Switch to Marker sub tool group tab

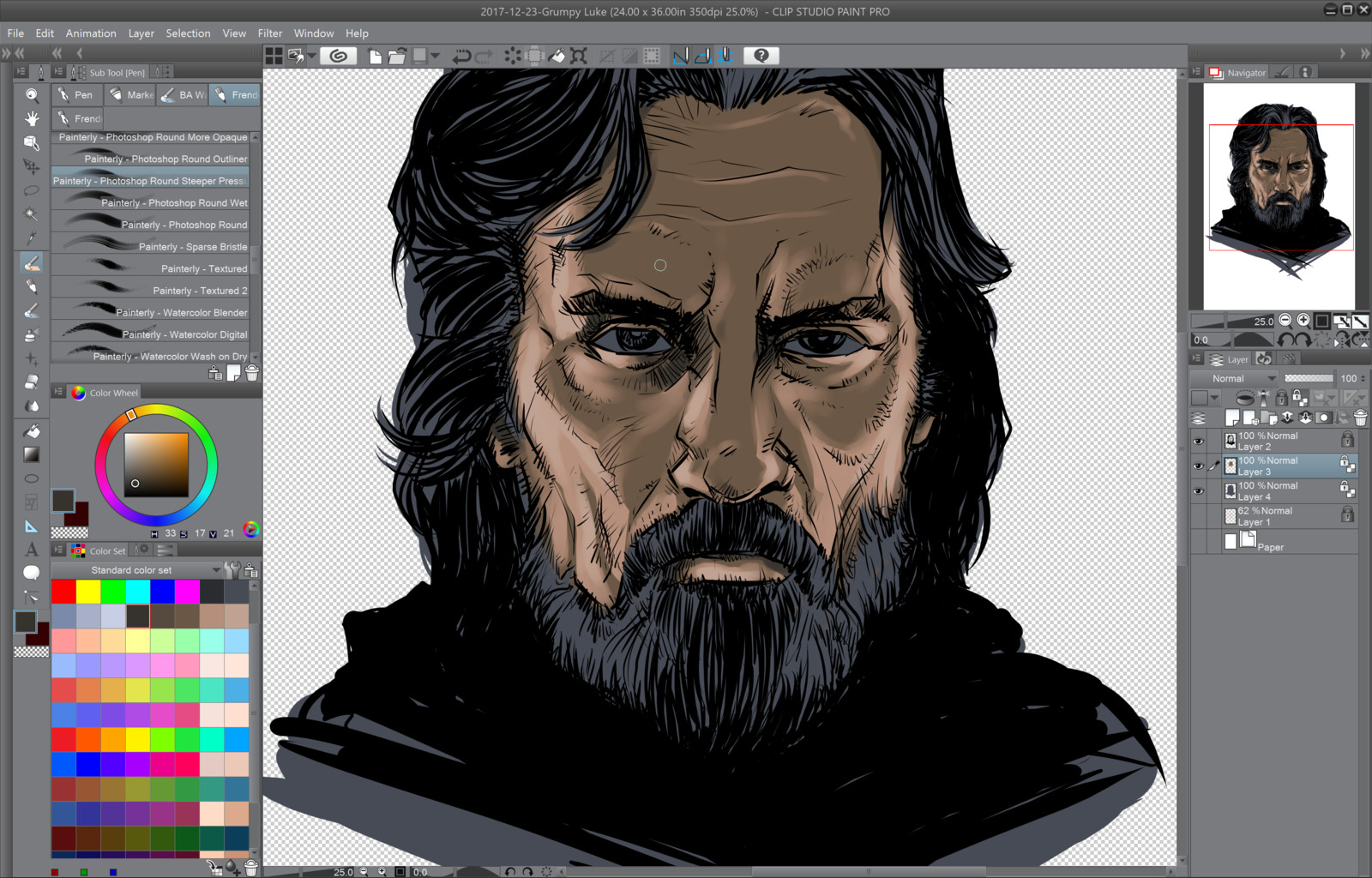(x=131, y=94)
